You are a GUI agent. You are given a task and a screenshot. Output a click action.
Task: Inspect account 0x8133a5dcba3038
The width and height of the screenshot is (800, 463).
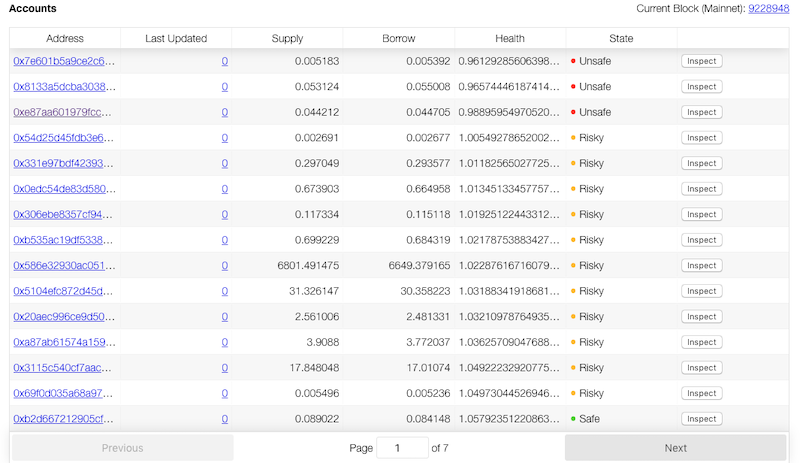point(702,87)
